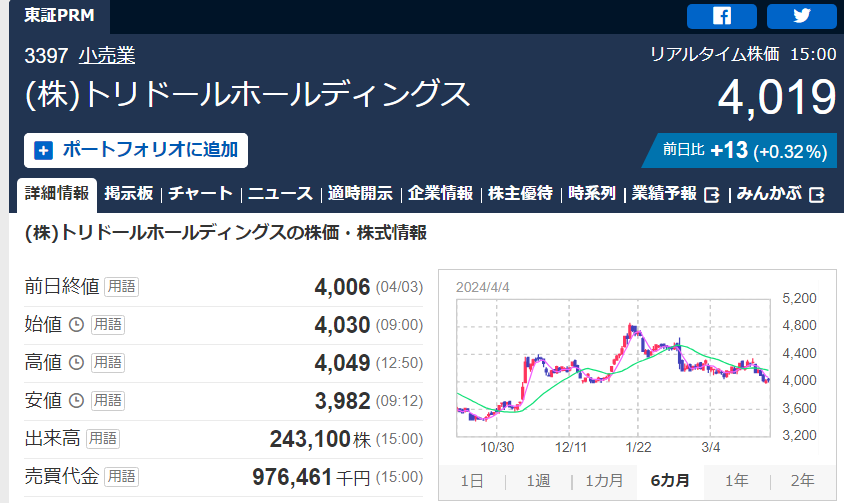Viewport: 844px width, 503px height.
Task: Click the clock icon beside 始値
Action: (76, 325)
